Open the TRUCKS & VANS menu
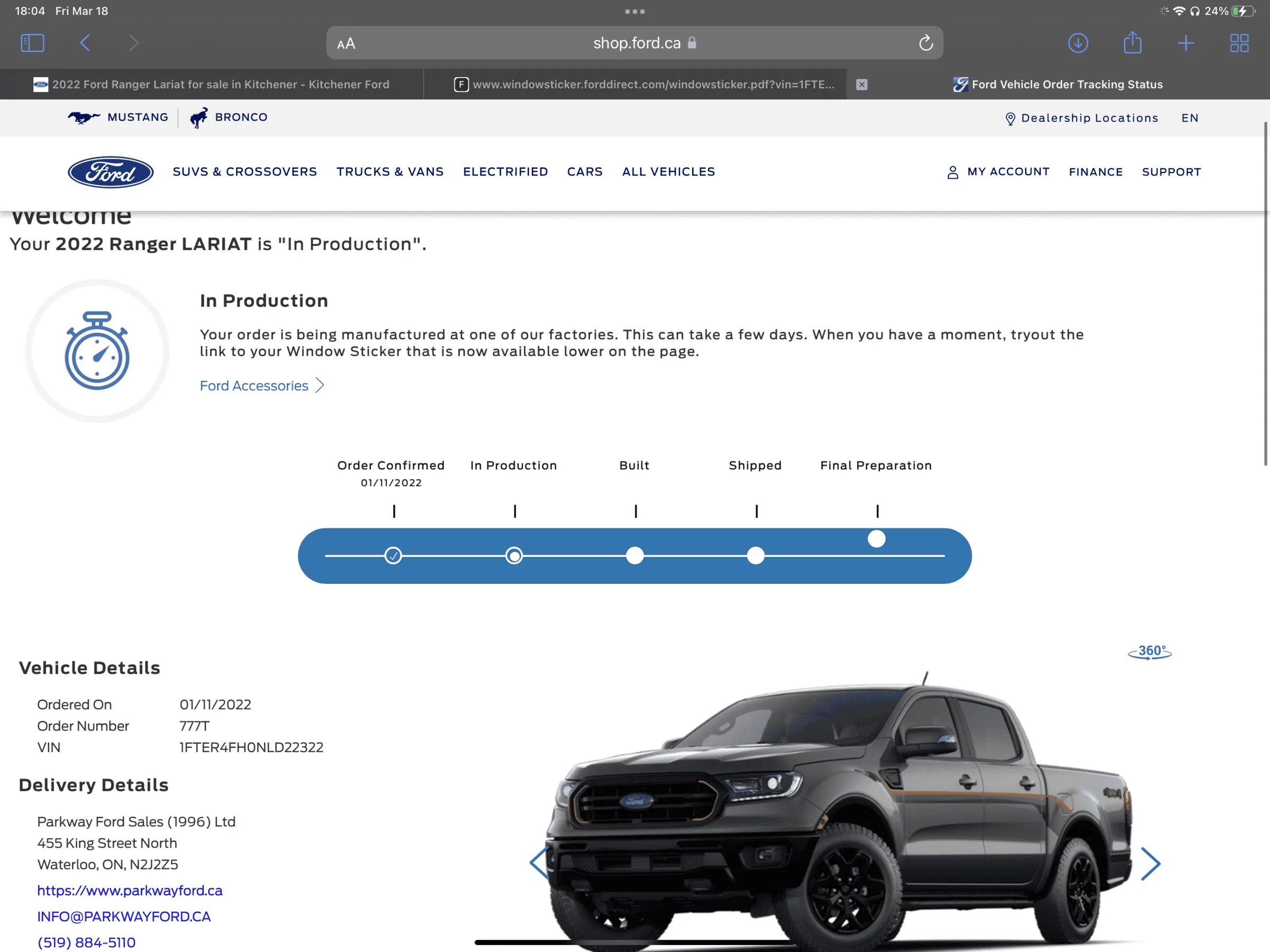The image size is (1270, 952). click(390, 171)
